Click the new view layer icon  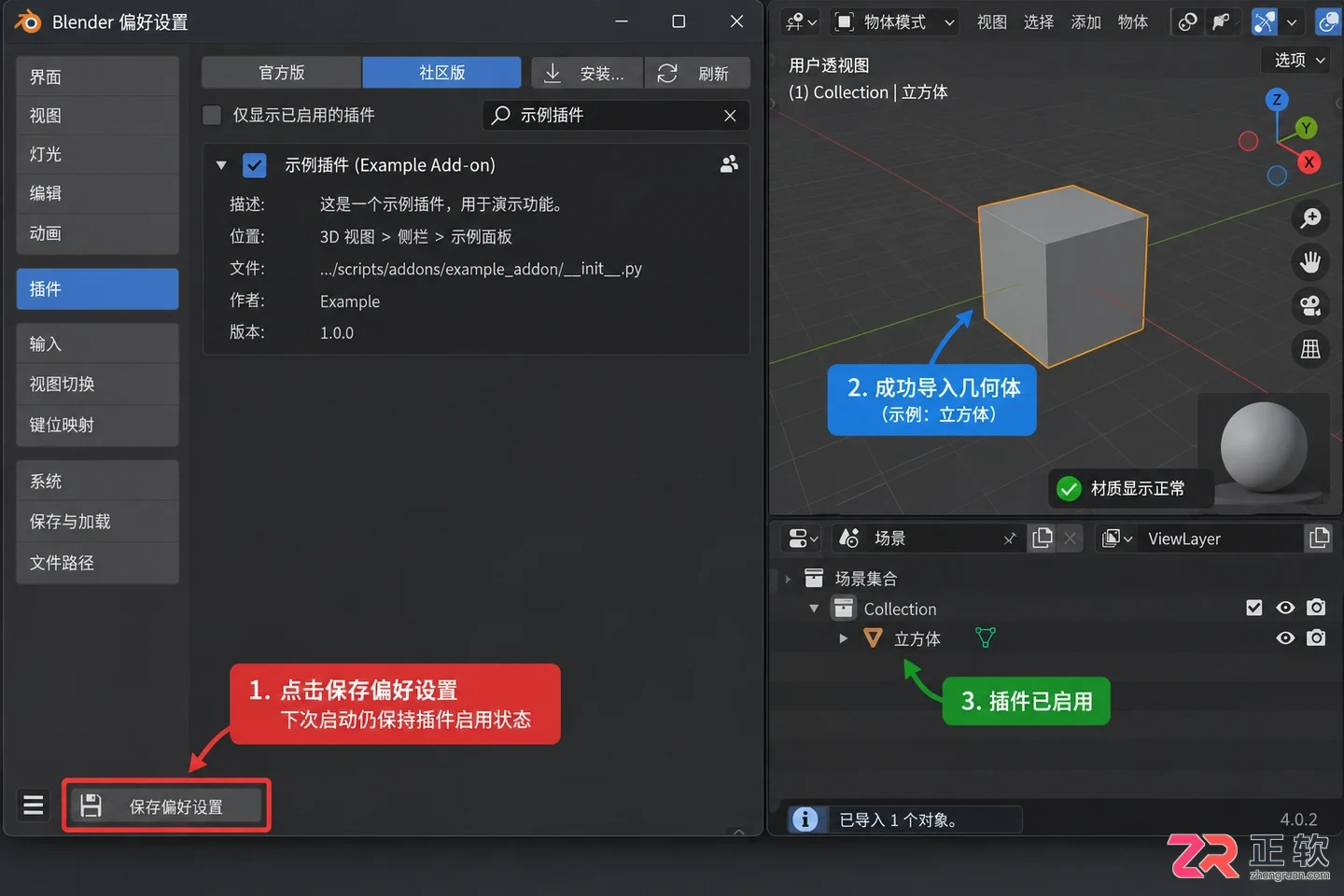point(1319,539)
